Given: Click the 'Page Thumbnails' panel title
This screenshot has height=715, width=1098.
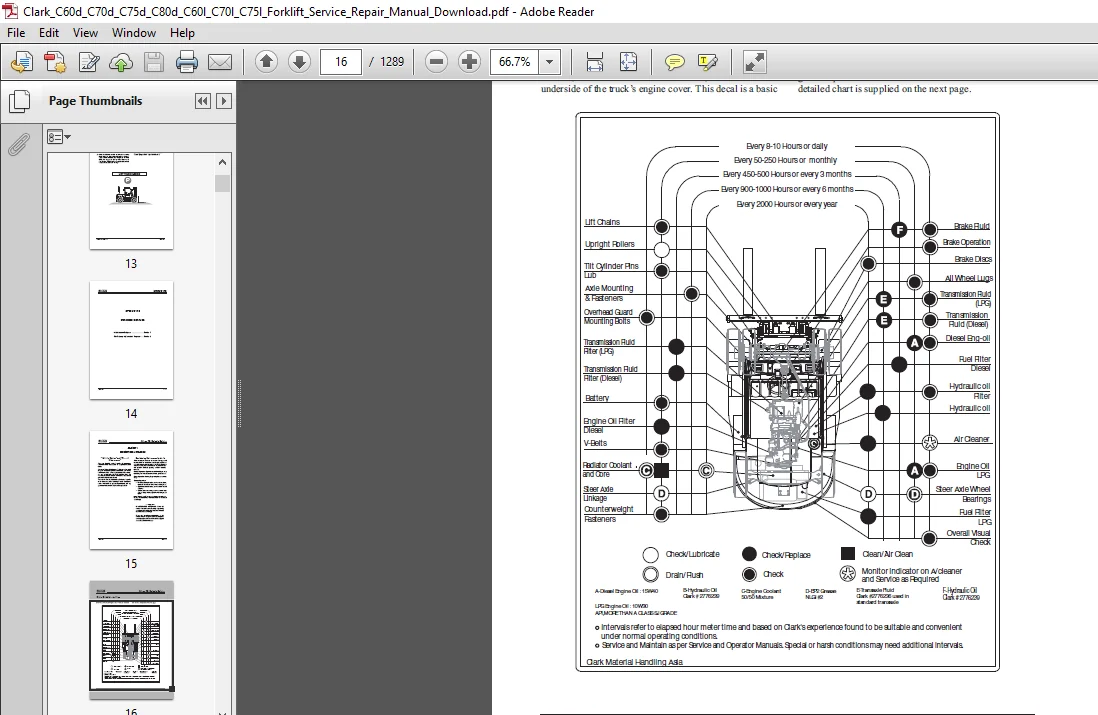Looking at the screenshot, I should [x=95, y=101].
